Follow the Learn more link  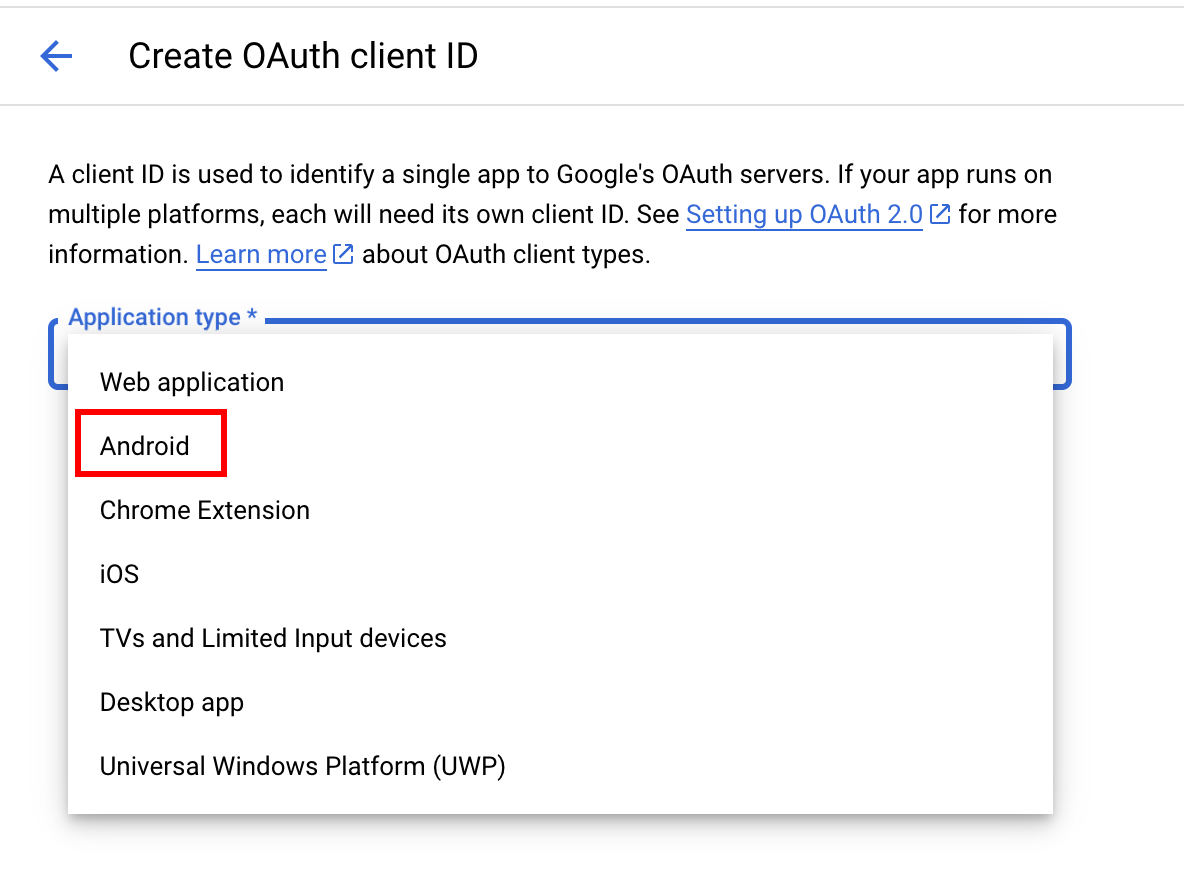[x=260, y=254]
